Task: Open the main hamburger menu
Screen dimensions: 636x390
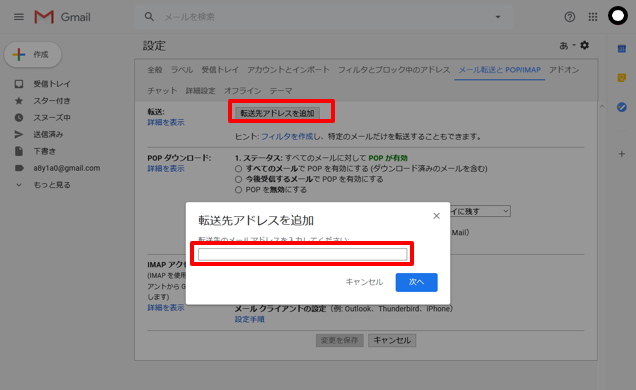Action: (19, 17)
